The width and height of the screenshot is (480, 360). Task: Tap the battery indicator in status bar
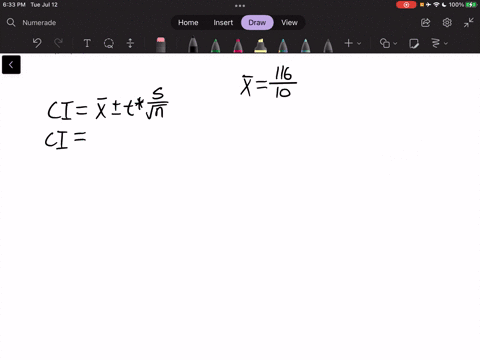[471, 5]
